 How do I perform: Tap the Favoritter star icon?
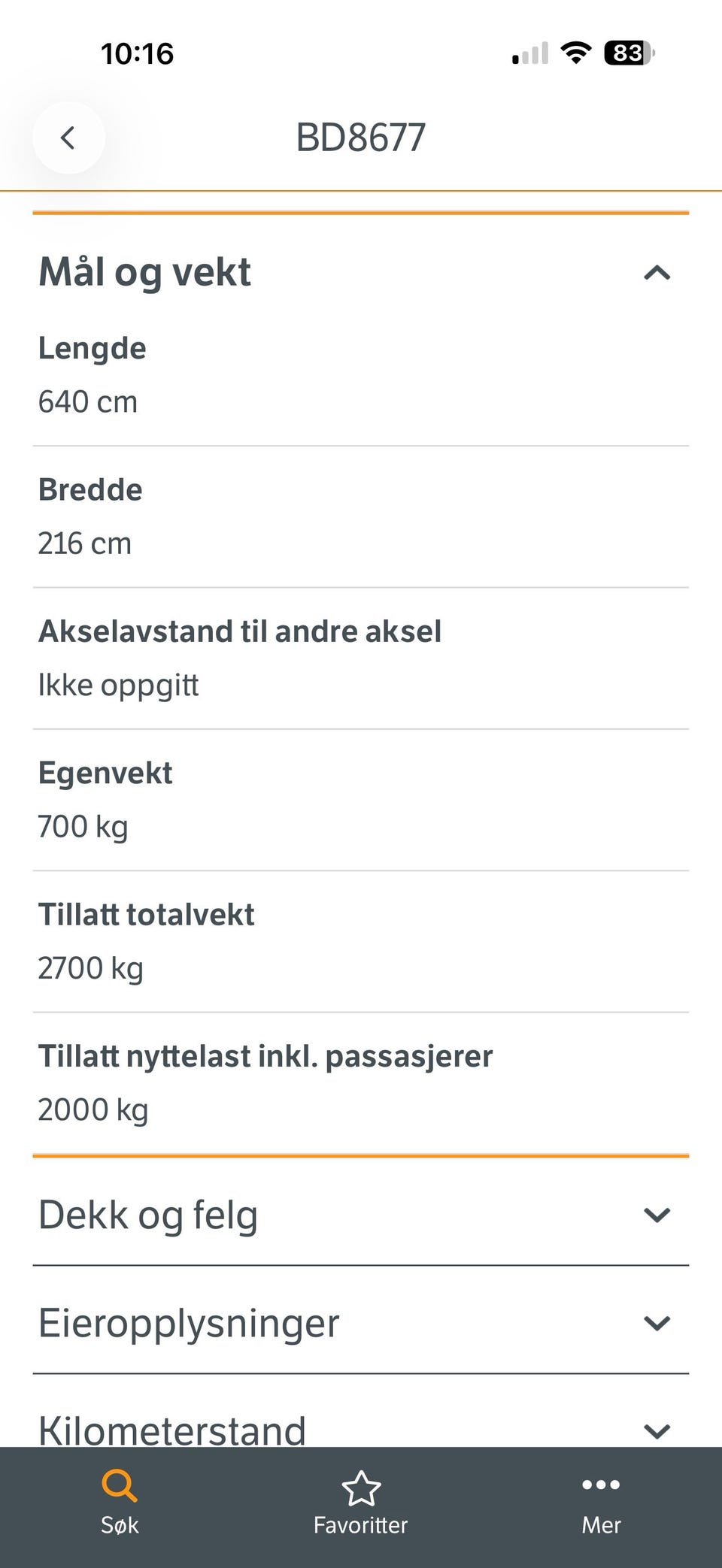(361, 1488)
